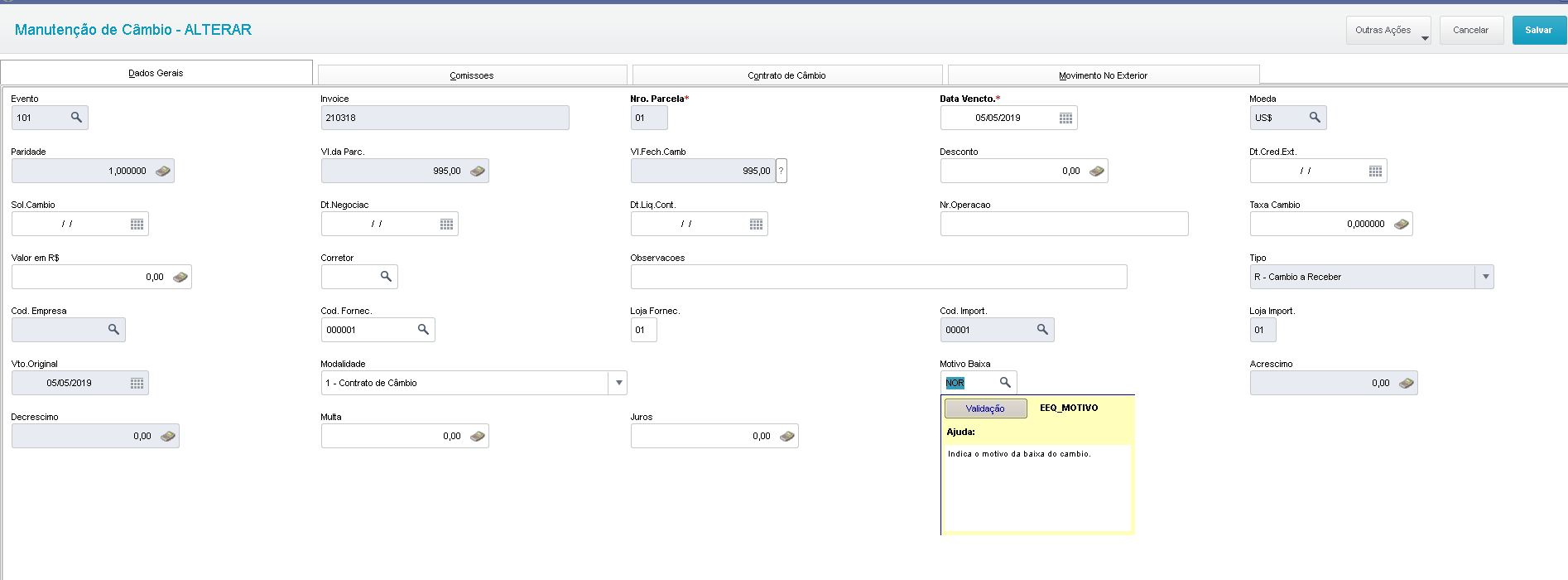
Task: Switch to the Contrato de Câmbio tab
Action: pos(786,75)
